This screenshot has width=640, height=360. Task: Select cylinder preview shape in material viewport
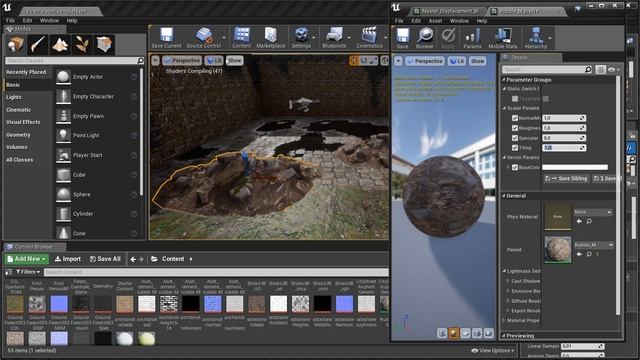(x=442, y=333)
